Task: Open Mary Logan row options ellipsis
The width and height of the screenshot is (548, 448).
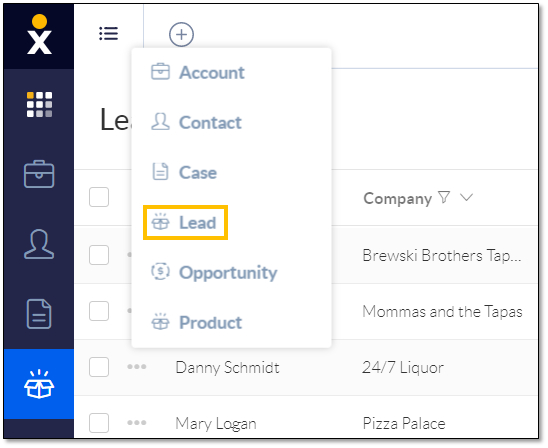Action: coord(137,423)
